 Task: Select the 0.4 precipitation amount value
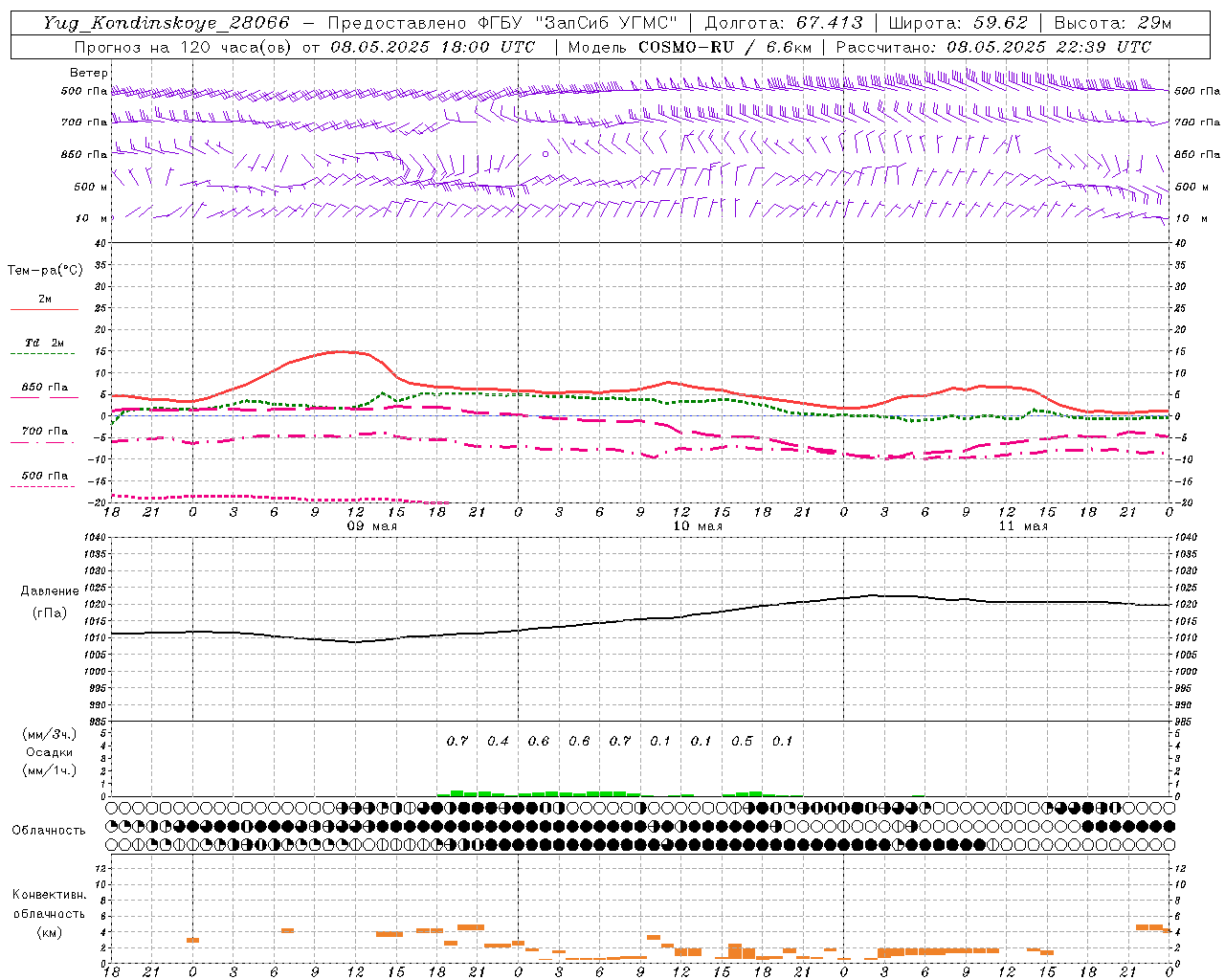point(498,741)
